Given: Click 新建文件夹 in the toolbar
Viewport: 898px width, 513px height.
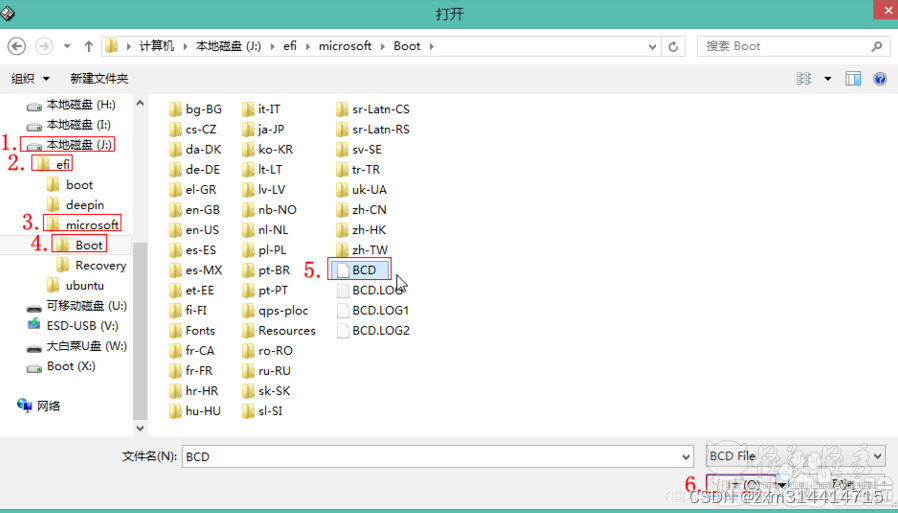Looking at the screenshot, I should point(99,79).
